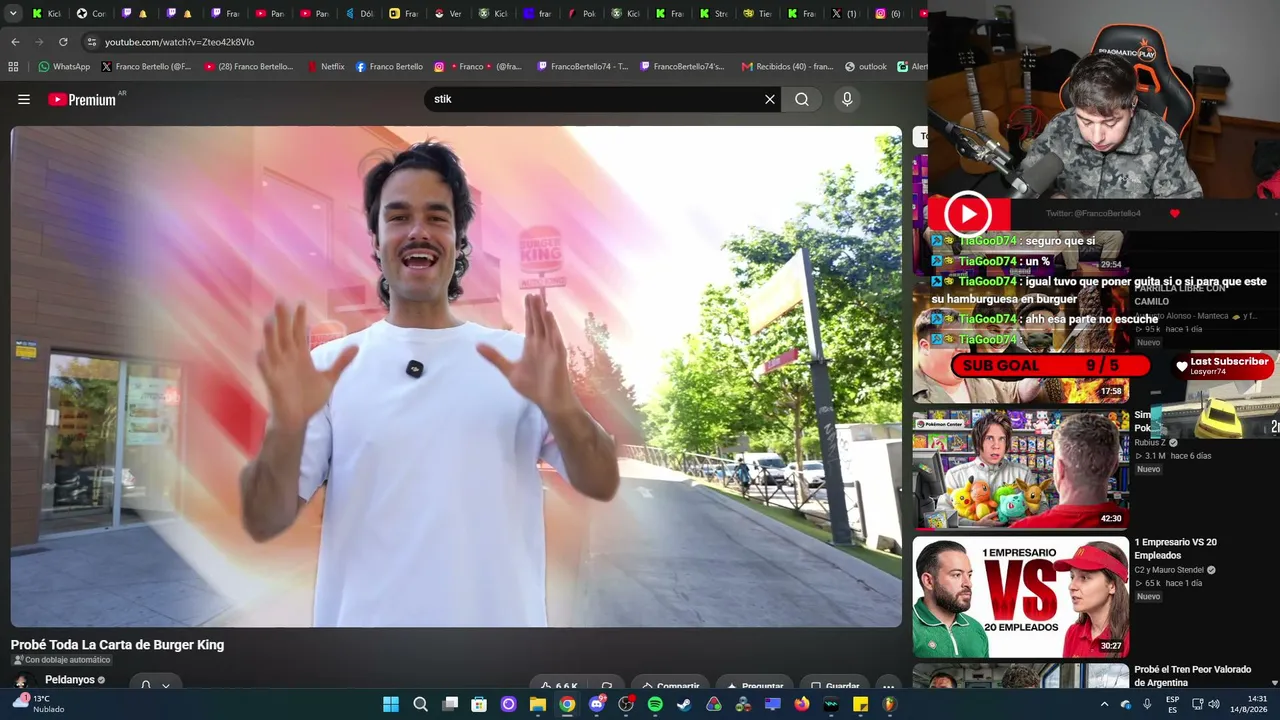Open the Chrome apps grid shortcut

[13, 67]
